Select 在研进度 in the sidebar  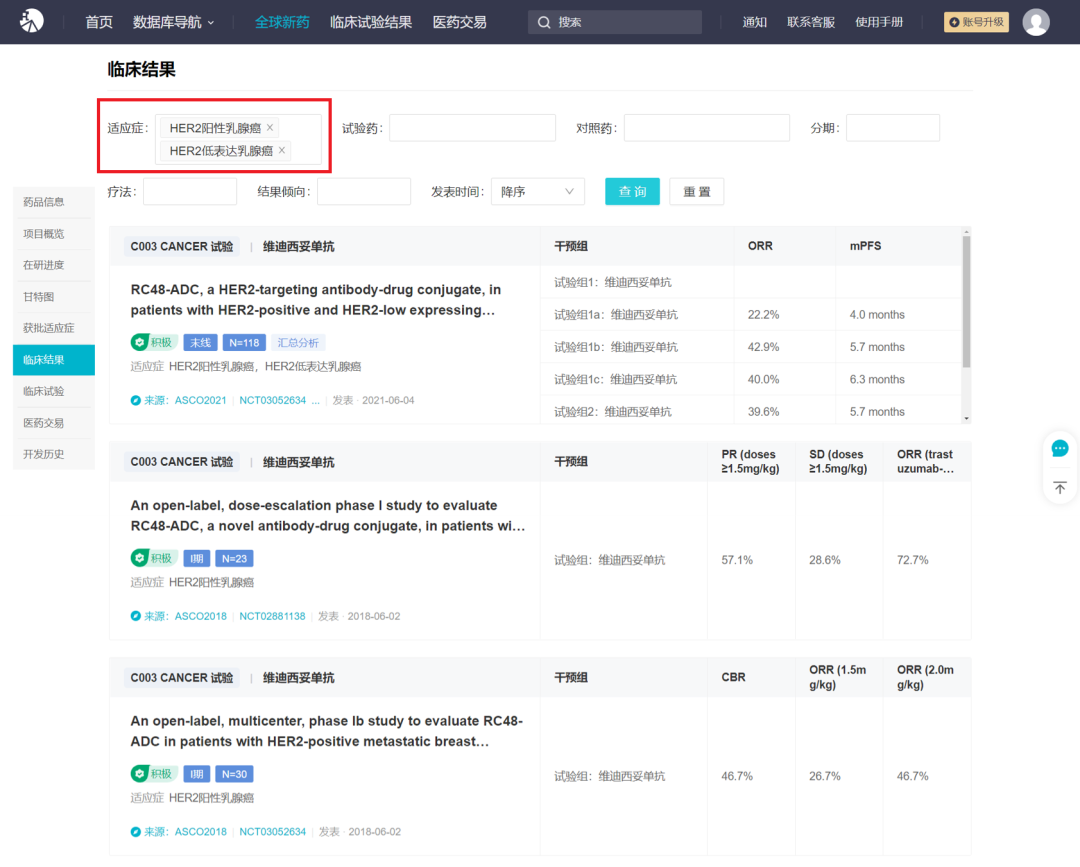tap(54, 265)
